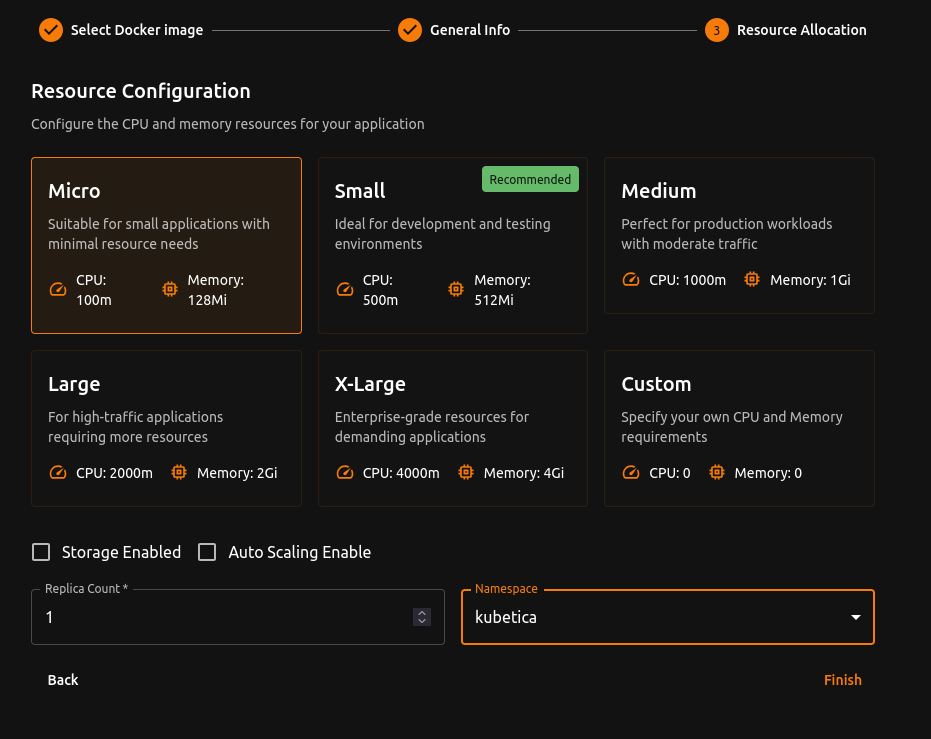Click the Back button
Screen dimensions: 931x739
pos(63,680)
